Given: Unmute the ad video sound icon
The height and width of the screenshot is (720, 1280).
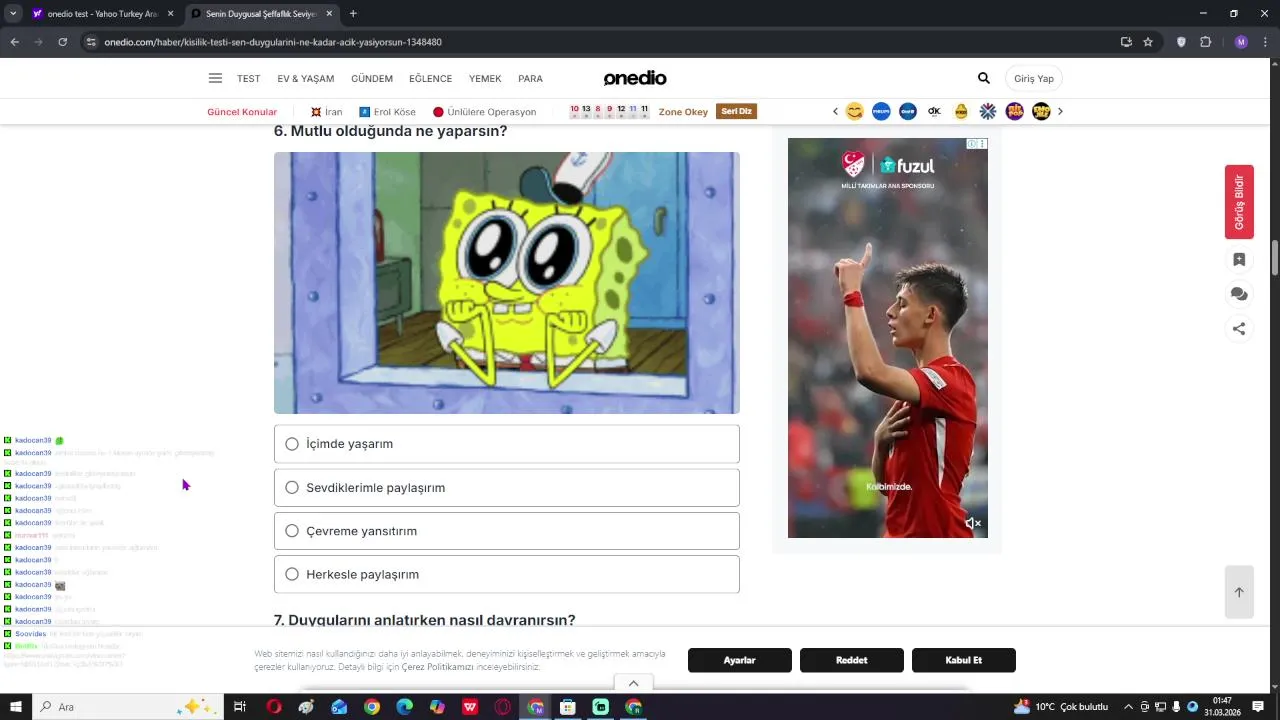Looking at the screenshot, I should click(x=973, y=523).
